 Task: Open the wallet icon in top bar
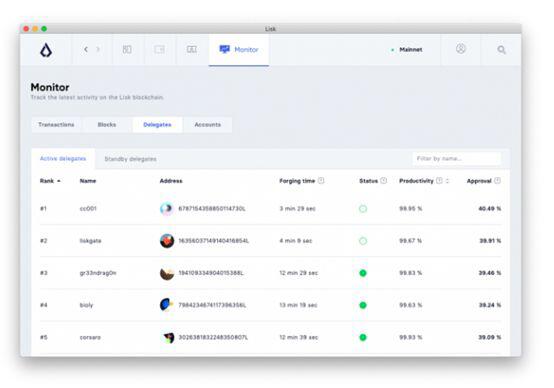tap(159, 49)
